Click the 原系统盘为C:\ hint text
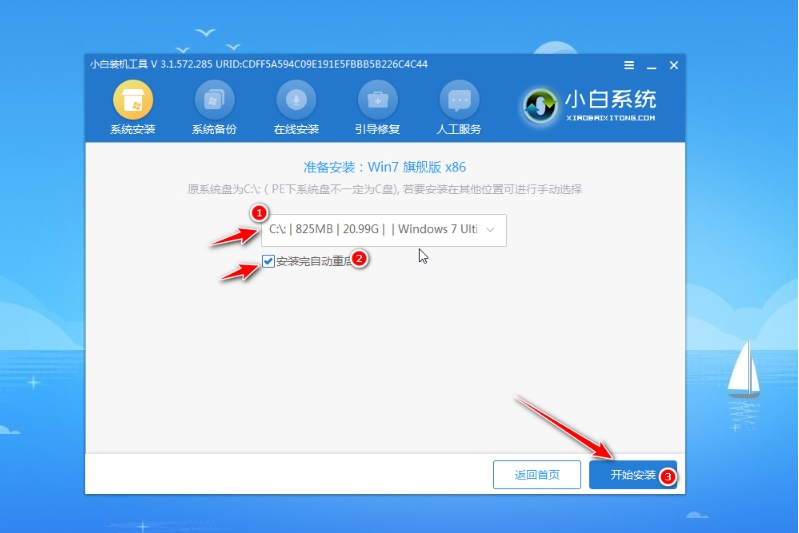 pyautogui.click(x=385, y=189)
